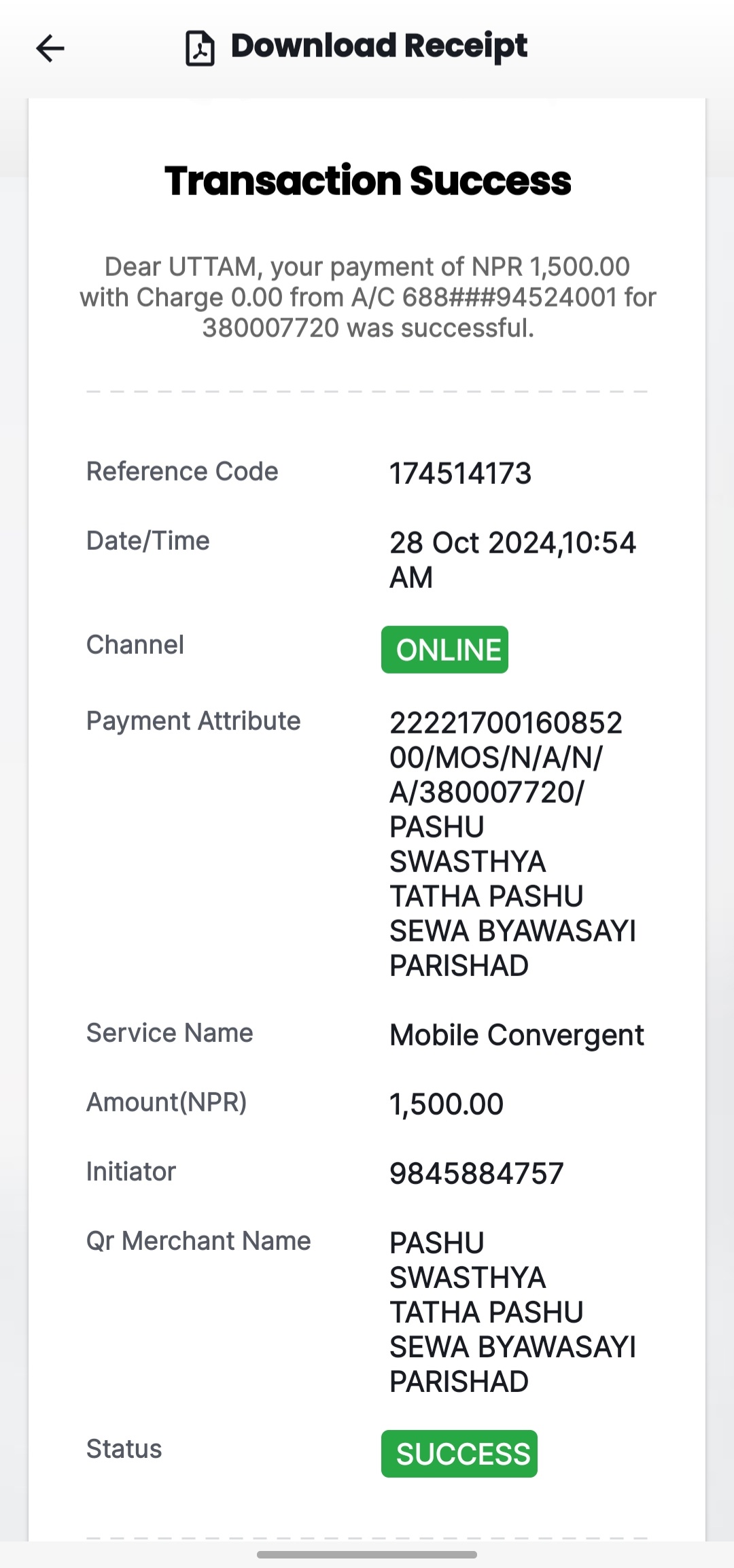Viewport: 734px width, 1568px height.
Task: Tap the payment confirmation message text
Action: click(368, 297)
